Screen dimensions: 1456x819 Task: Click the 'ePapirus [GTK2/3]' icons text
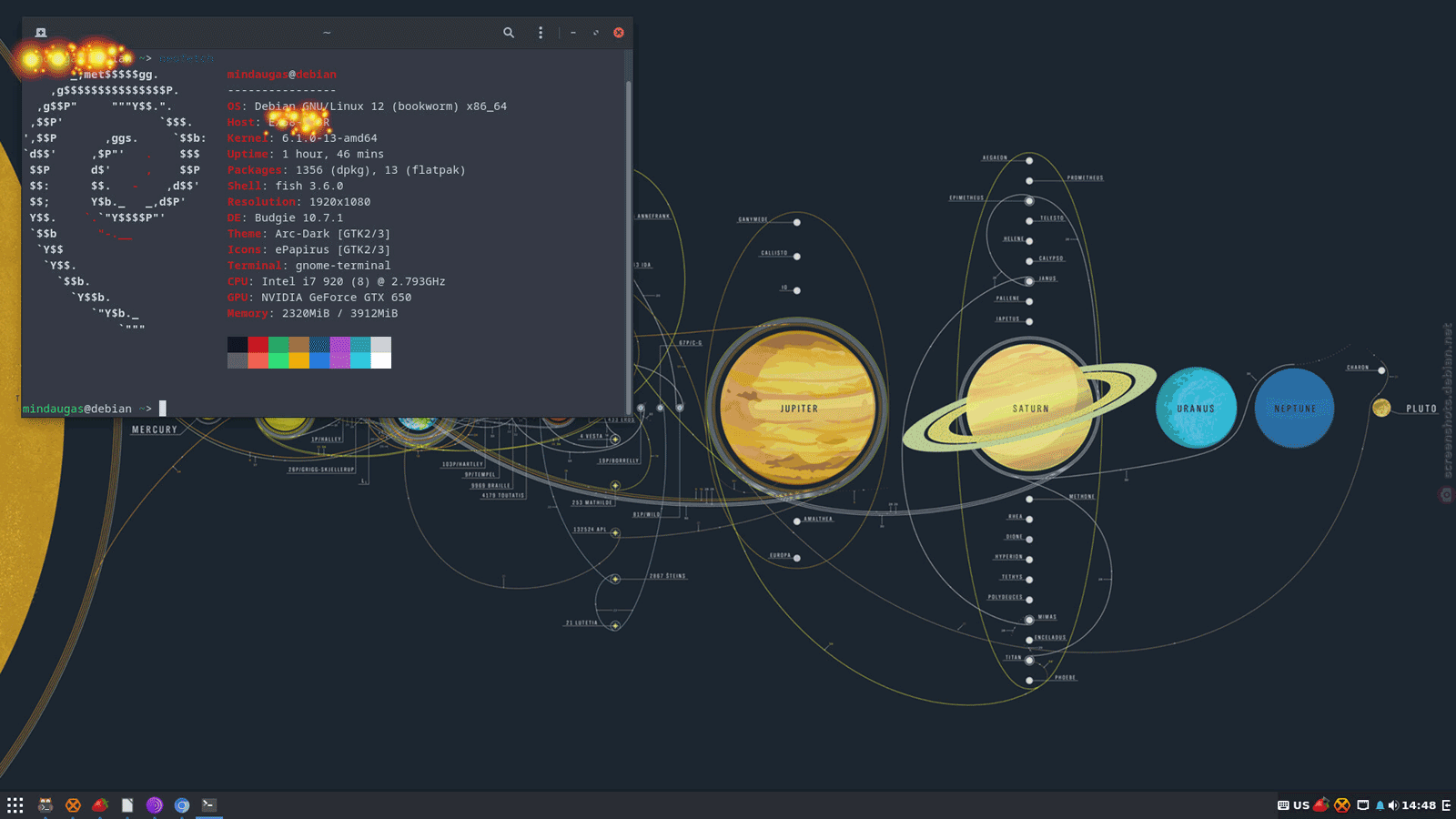pos(332,249)
